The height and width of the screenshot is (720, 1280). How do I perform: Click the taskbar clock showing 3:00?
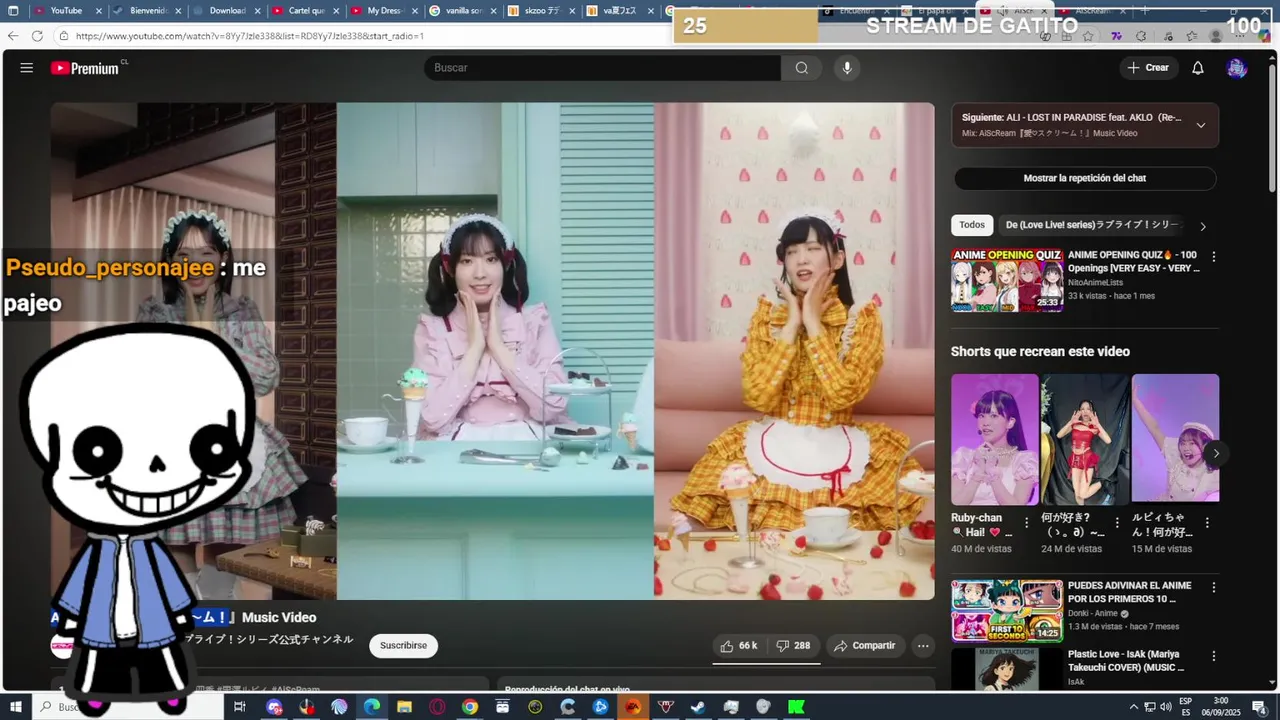tap(1220, 707)
